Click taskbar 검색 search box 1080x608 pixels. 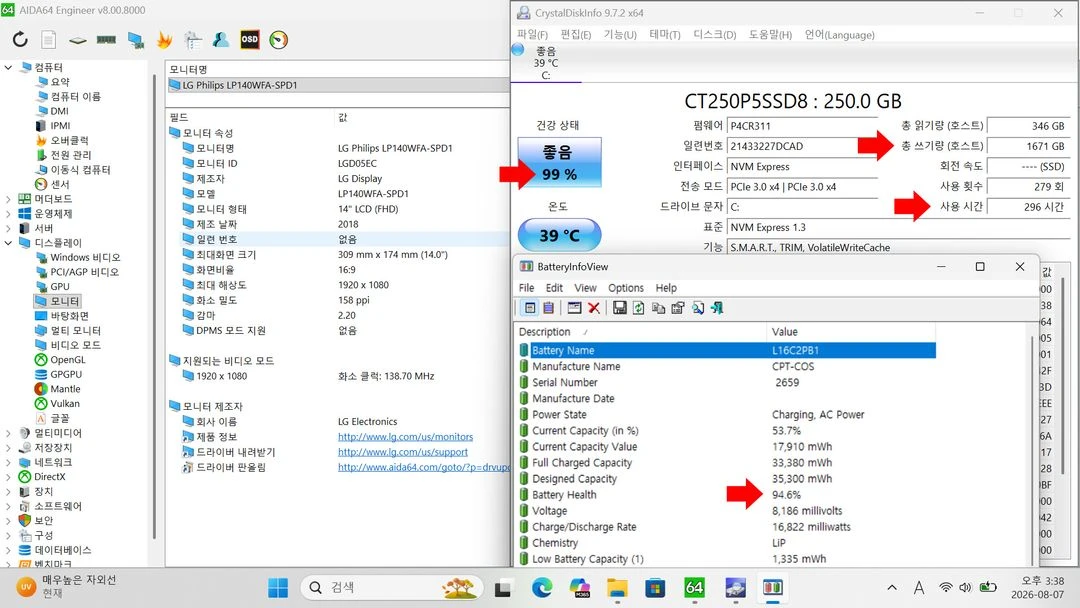(391, 587)
